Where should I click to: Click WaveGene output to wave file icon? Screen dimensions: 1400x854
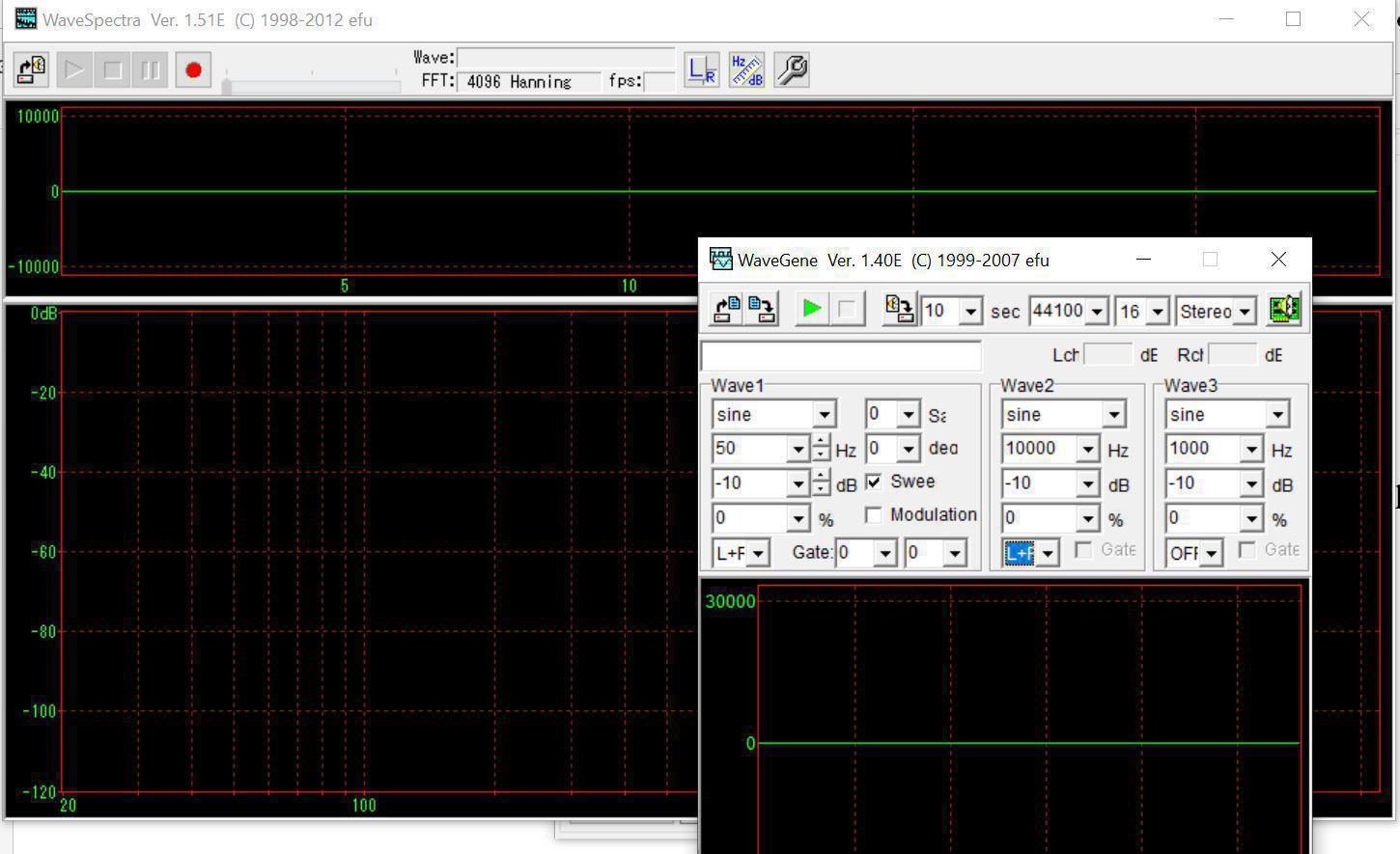[x=899, y=310]
